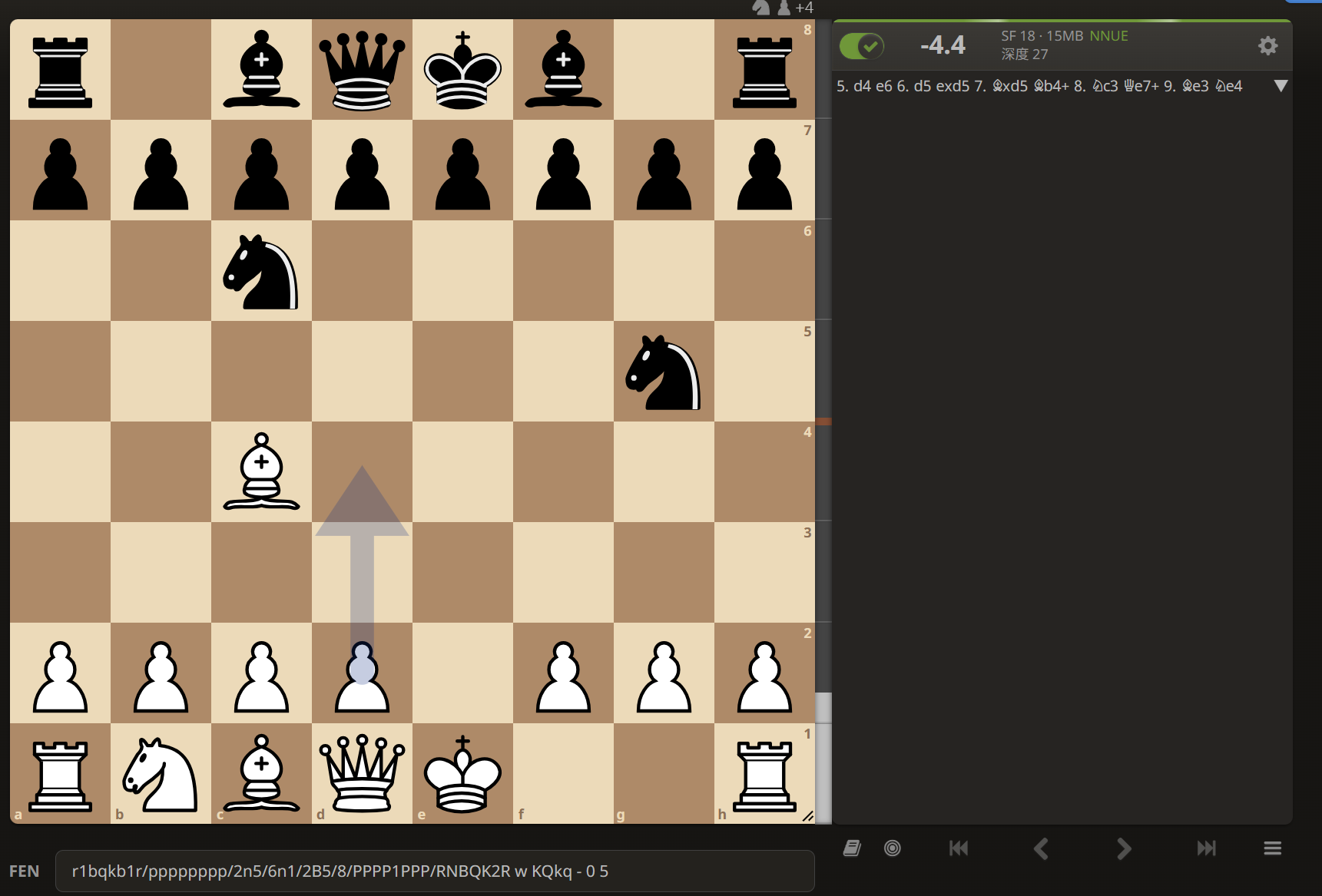The height and width of the screenshot is (896, 1322).
Task: Select the white knight on b1
Action: [x=161, y=774]
